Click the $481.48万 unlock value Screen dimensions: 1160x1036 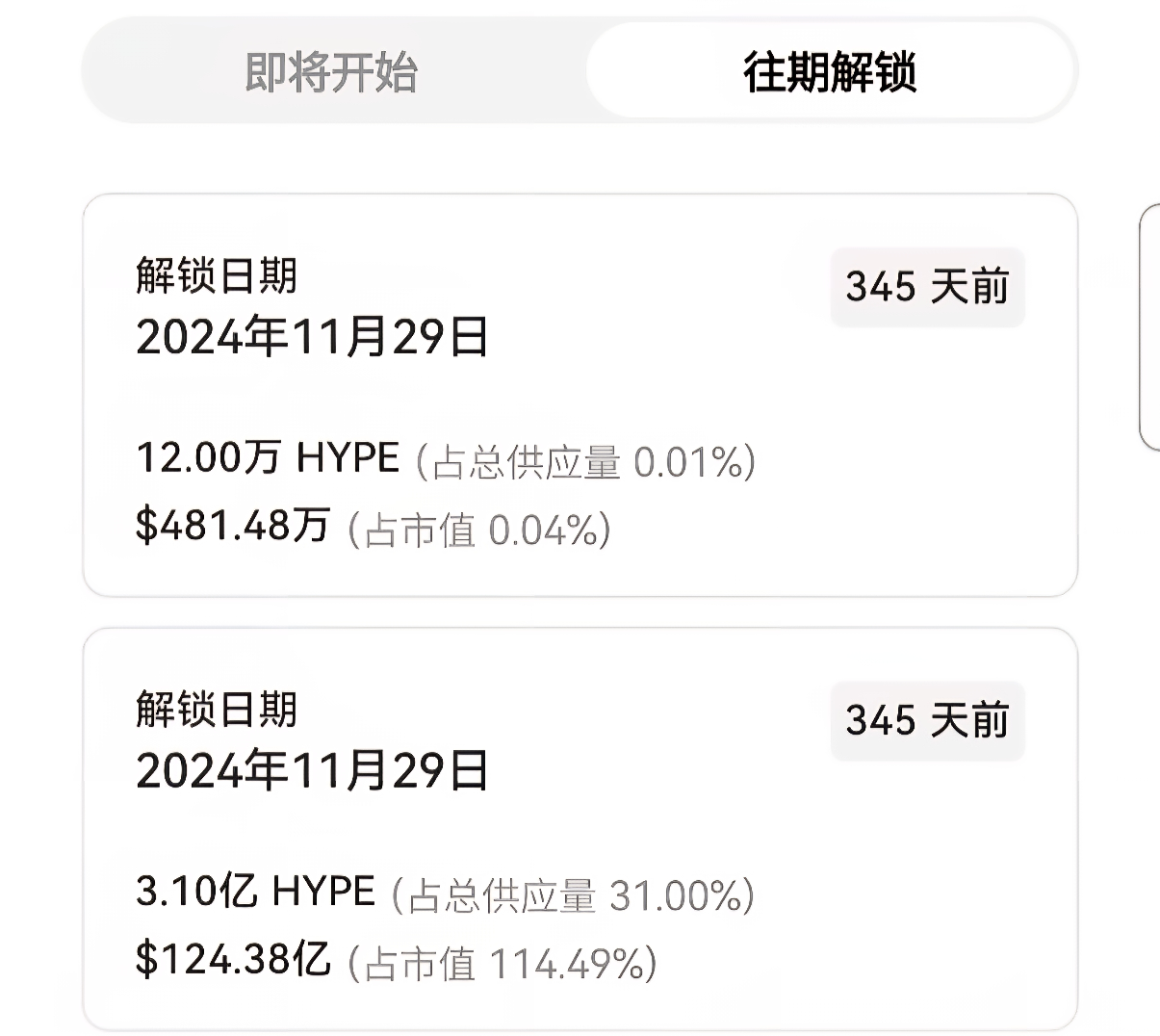[x=233, y=526]
